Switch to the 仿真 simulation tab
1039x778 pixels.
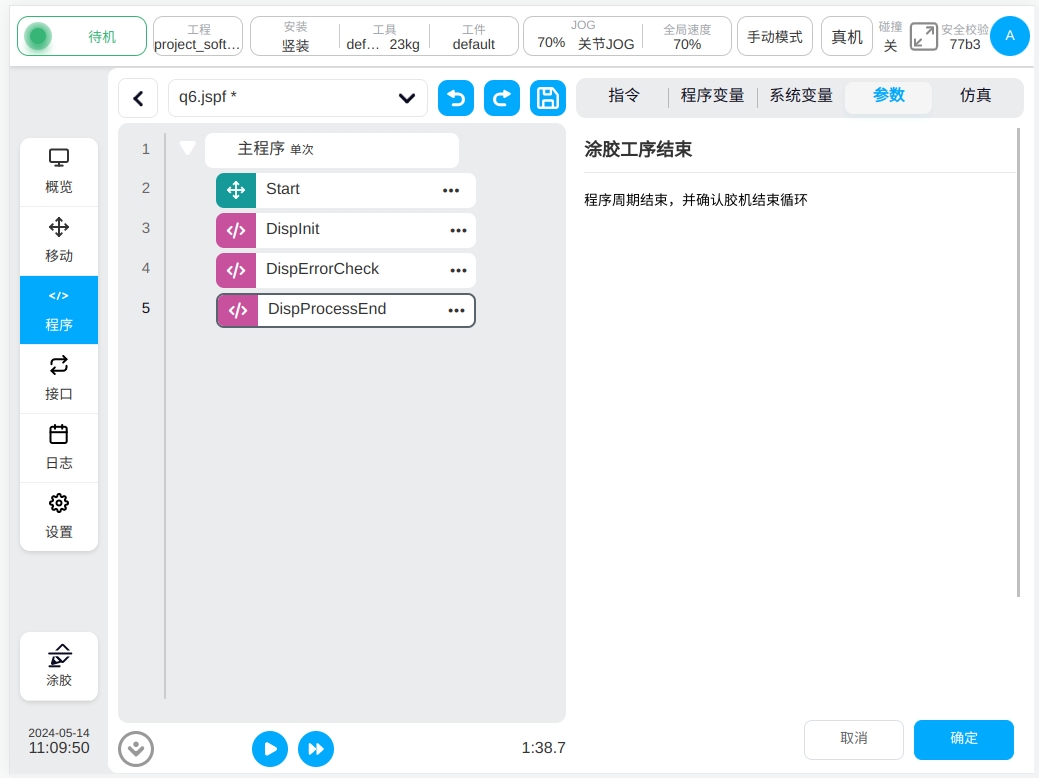[975, 96]
